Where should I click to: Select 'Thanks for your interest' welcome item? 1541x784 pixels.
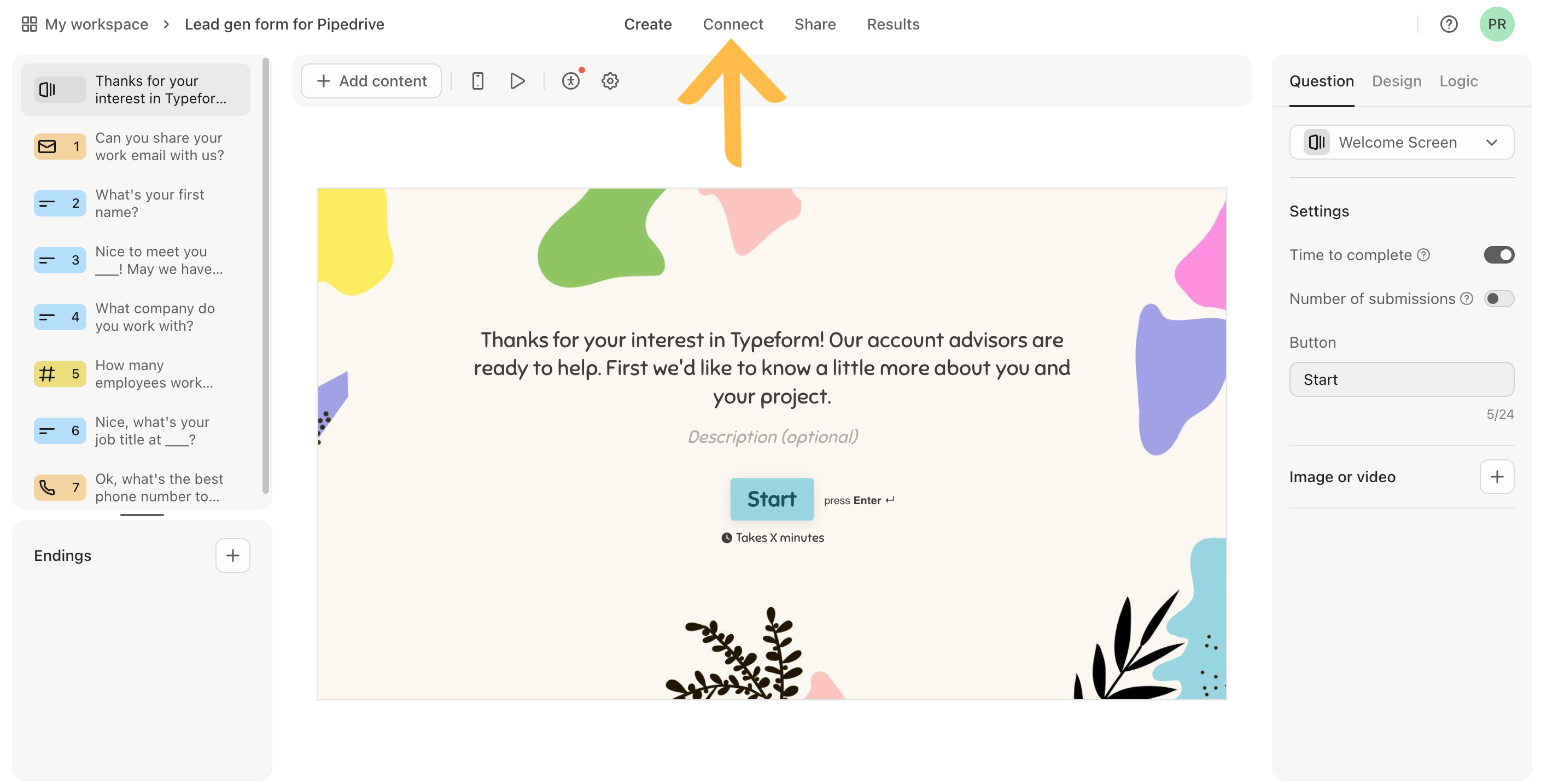(135, 90)
